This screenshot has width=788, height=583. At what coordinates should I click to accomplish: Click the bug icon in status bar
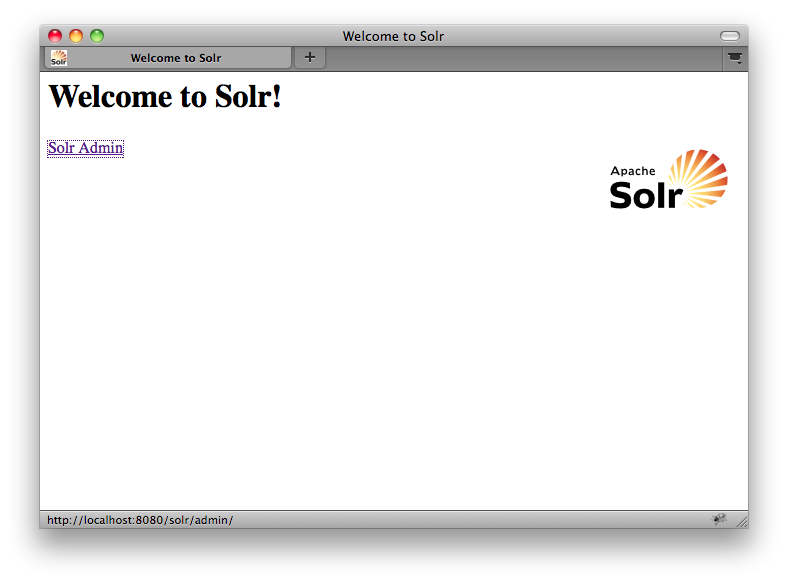pos(719,519)
